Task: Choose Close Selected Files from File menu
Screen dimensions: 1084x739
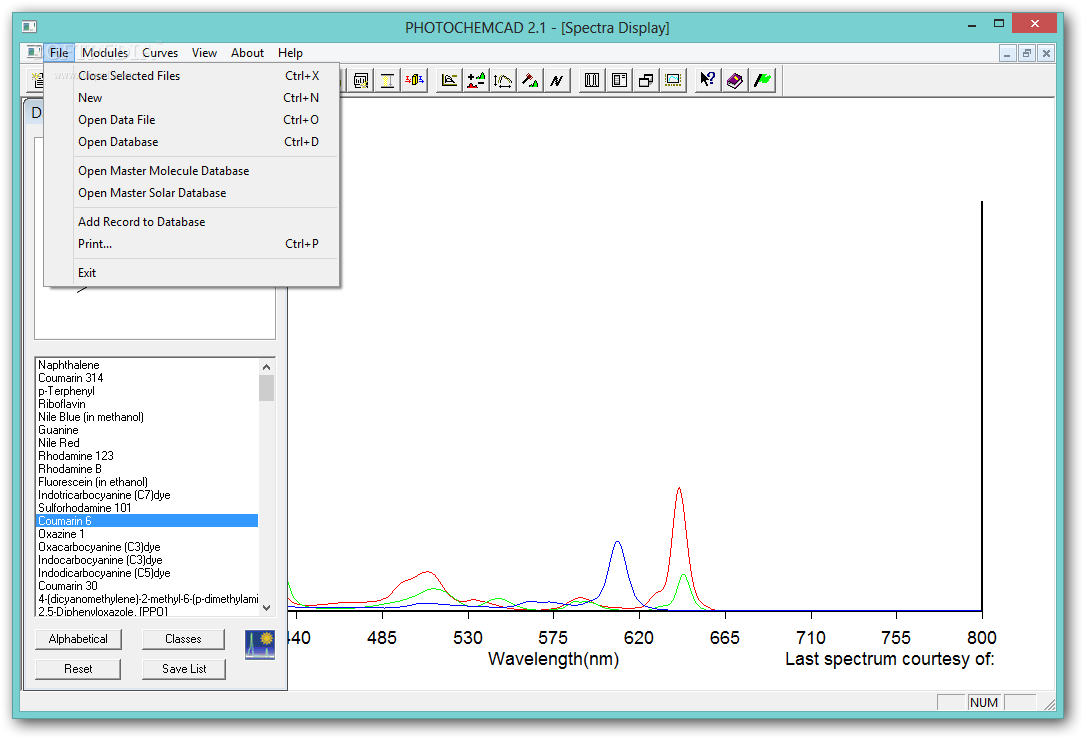Action: coord(191,76)
